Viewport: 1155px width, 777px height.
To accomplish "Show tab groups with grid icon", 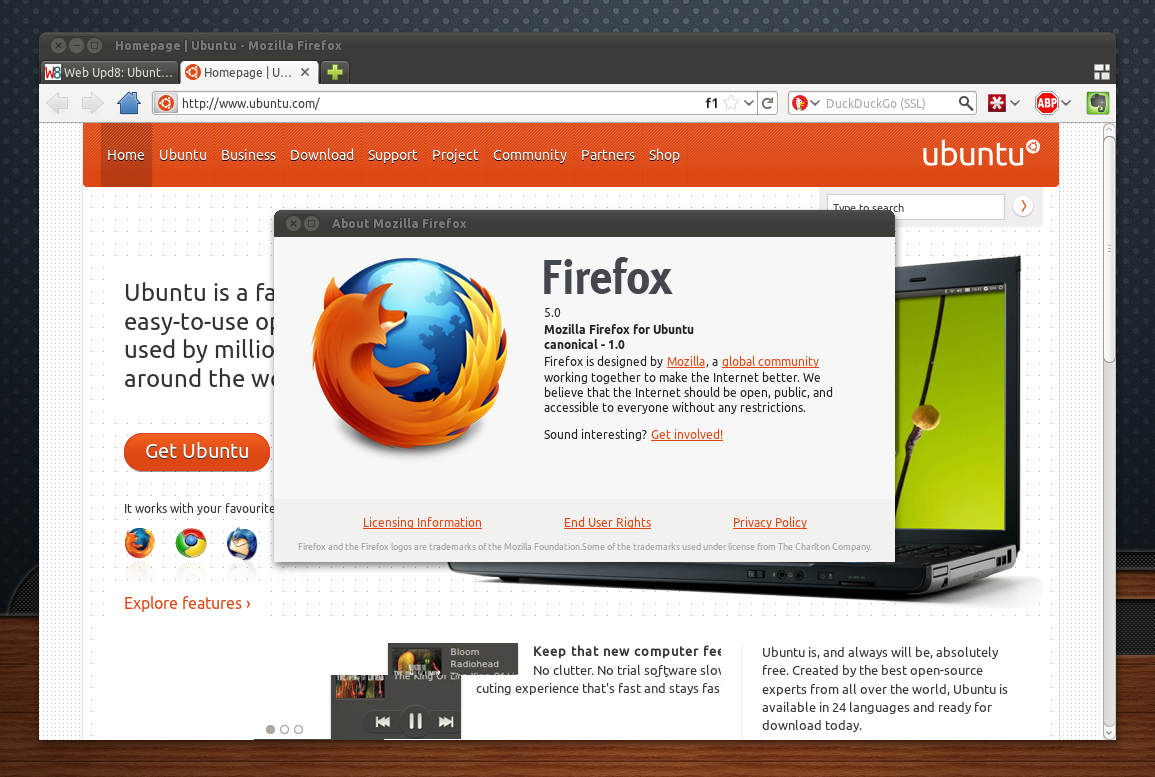I will 1102,71.
